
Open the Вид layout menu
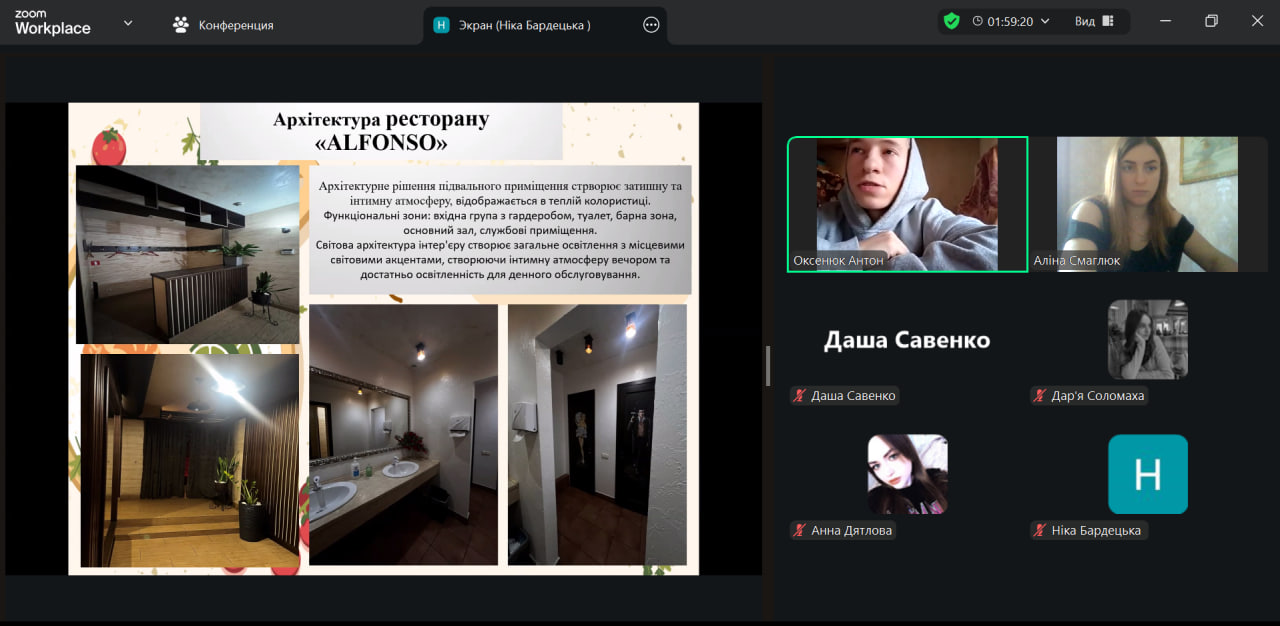1094,21
